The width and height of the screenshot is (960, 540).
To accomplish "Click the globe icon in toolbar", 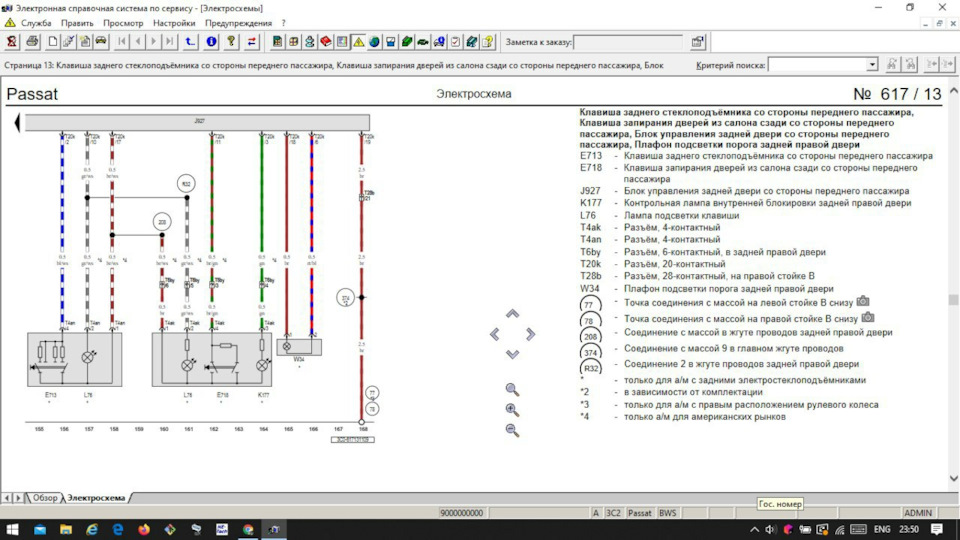I will coord(374,42).
